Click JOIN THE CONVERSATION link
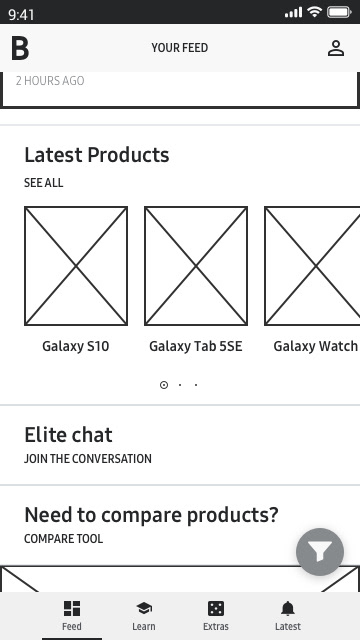Image resolution: width=360 pixels, height=640 pixels. click(88, 458)
